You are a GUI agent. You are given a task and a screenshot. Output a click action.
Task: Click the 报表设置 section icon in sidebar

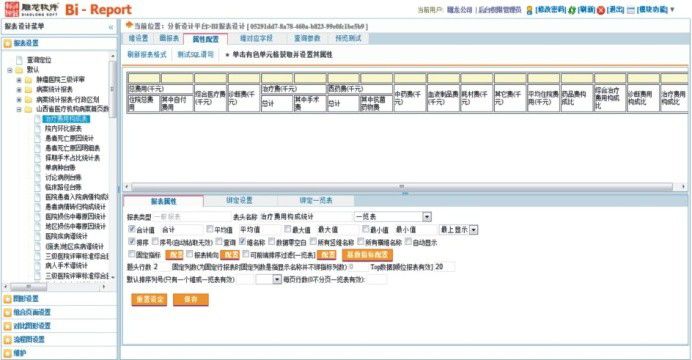(8, 43)
